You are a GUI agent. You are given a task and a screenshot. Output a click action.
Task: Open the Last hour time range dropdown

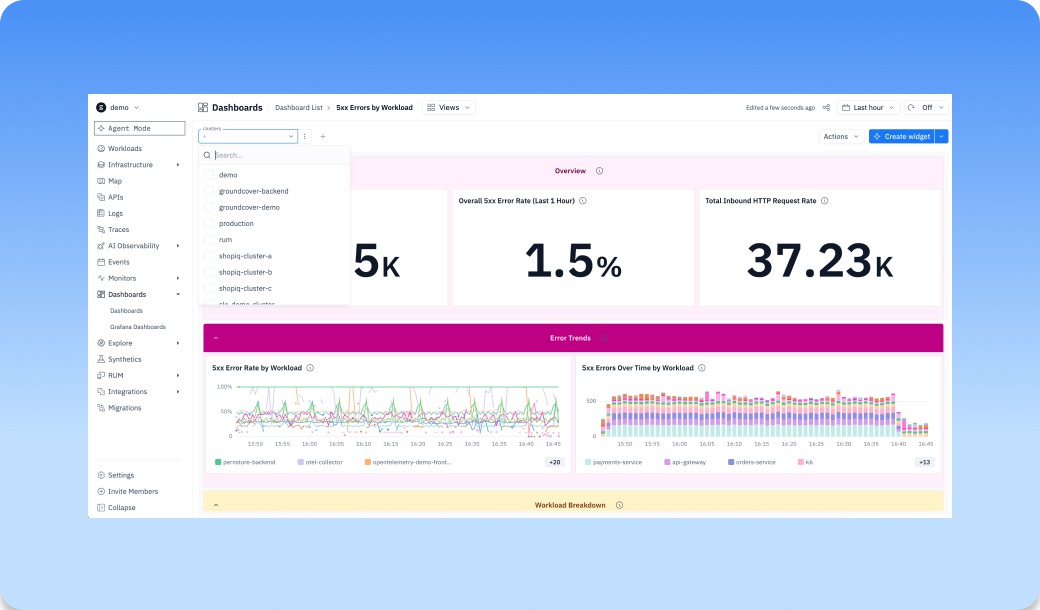868,107
